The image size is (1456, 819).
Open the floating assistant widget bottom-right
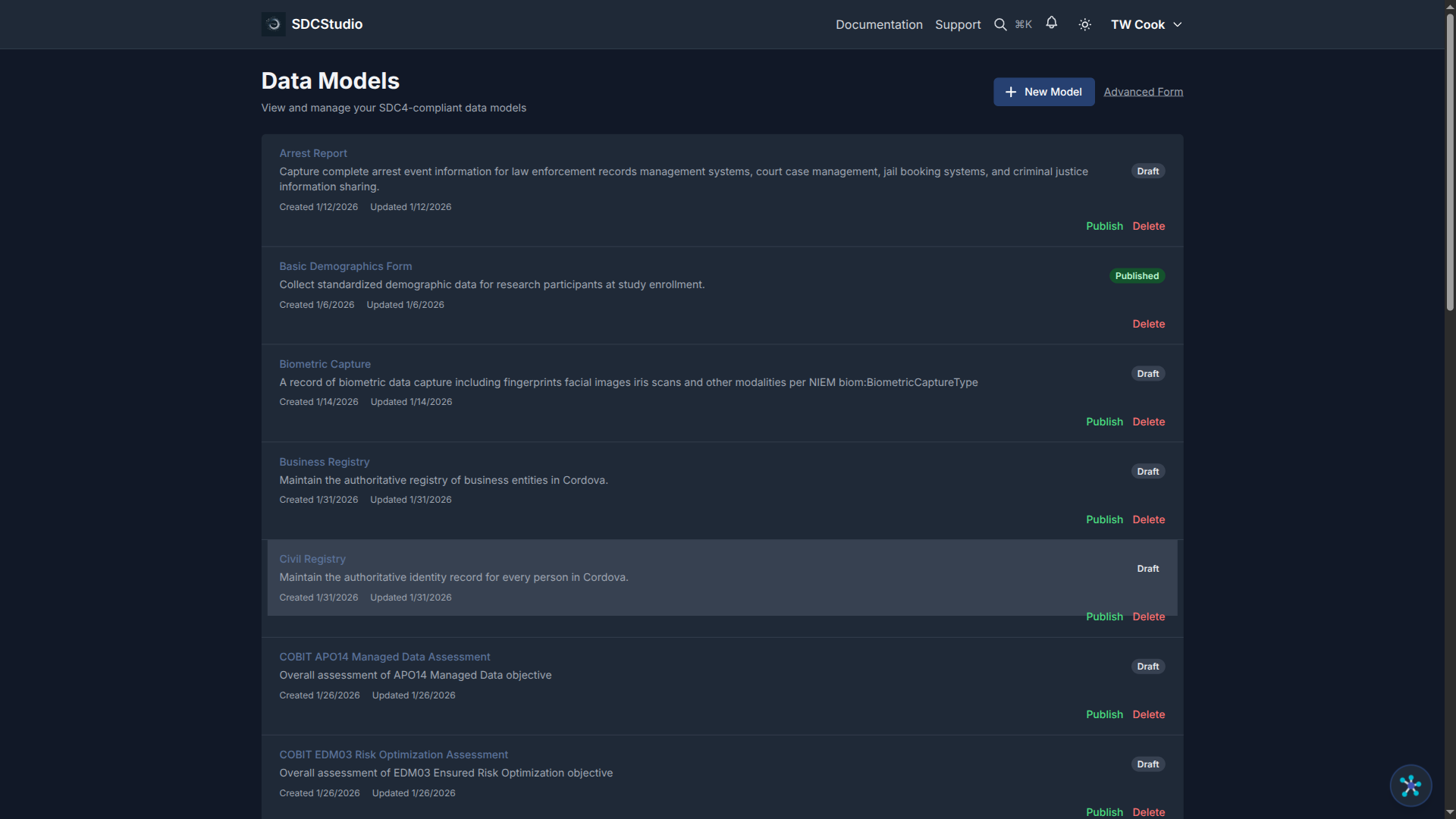point(1410,786)
